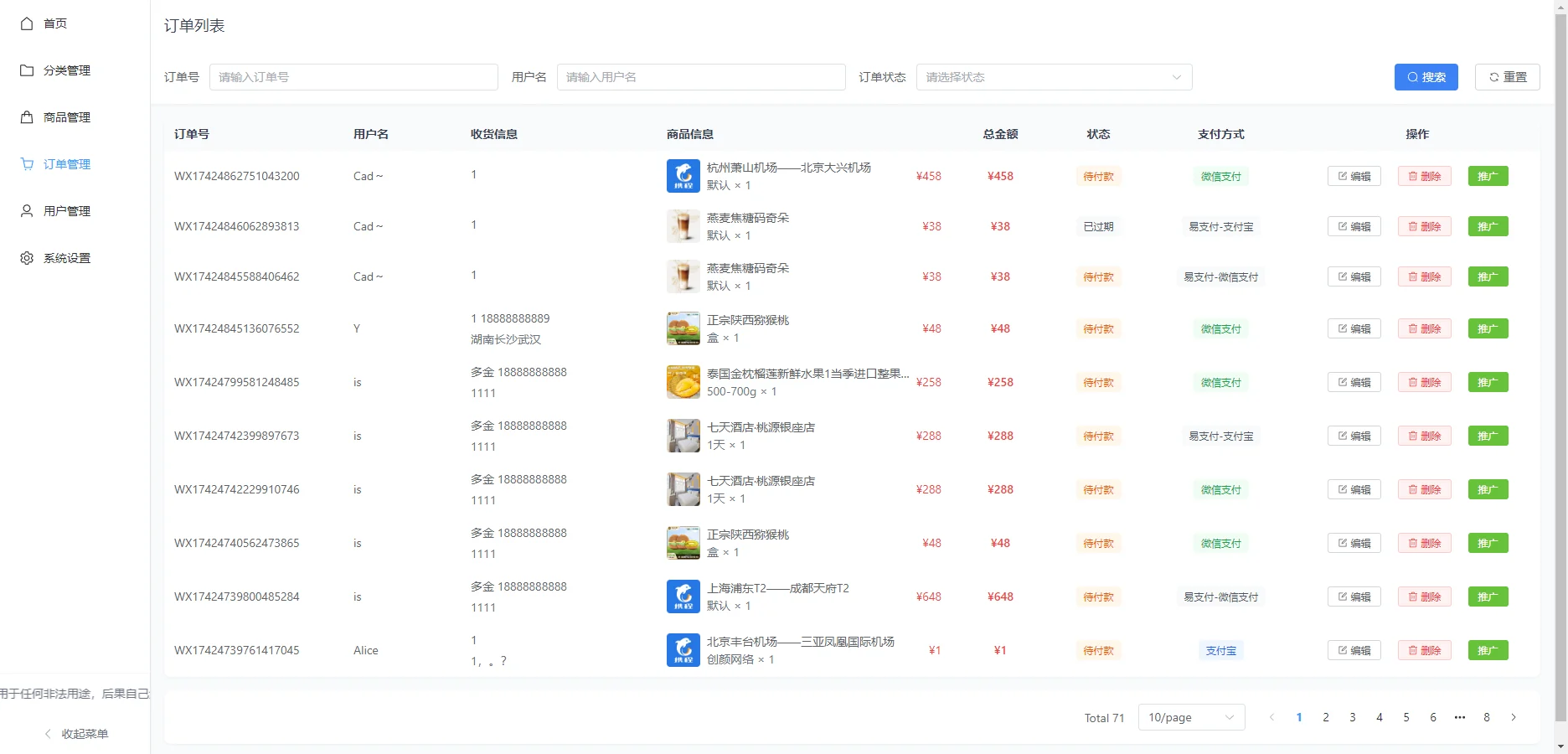This screenshot has width=1568, height=754.
Task: Click the Ctrip flight thumbnail in first order
Action: (683, 176)
